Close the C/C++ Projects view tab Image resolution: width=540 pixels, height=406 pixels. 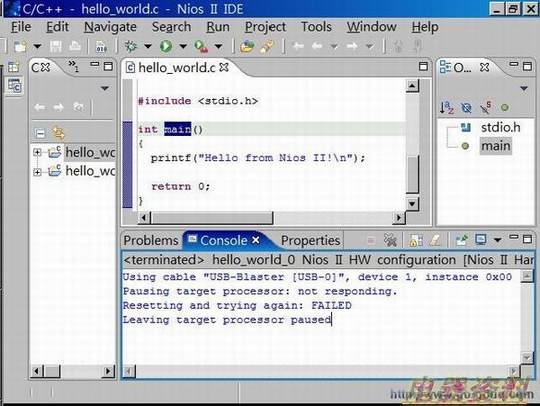point(46,67)
